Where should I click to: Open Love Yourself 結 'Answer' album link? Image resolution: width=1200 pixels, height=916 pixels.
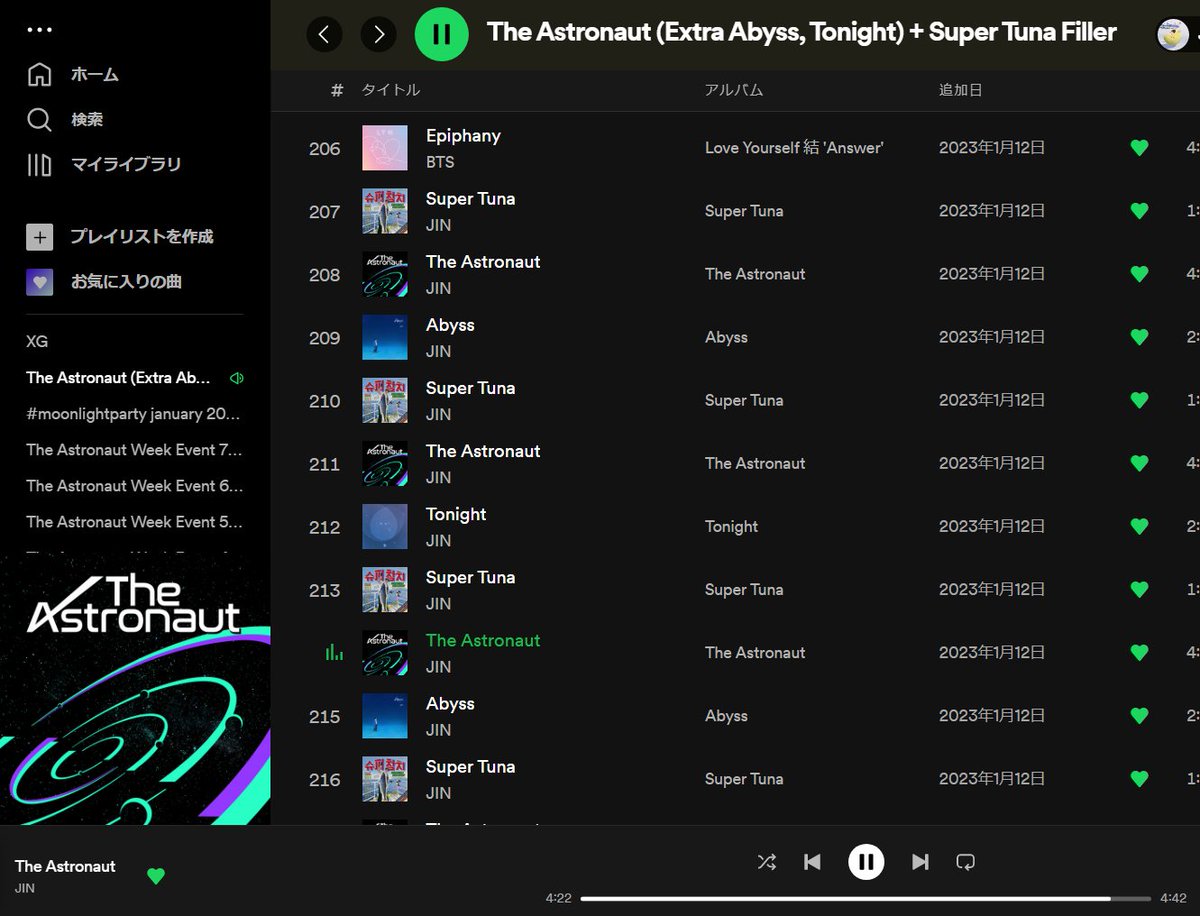click(794, 148)
